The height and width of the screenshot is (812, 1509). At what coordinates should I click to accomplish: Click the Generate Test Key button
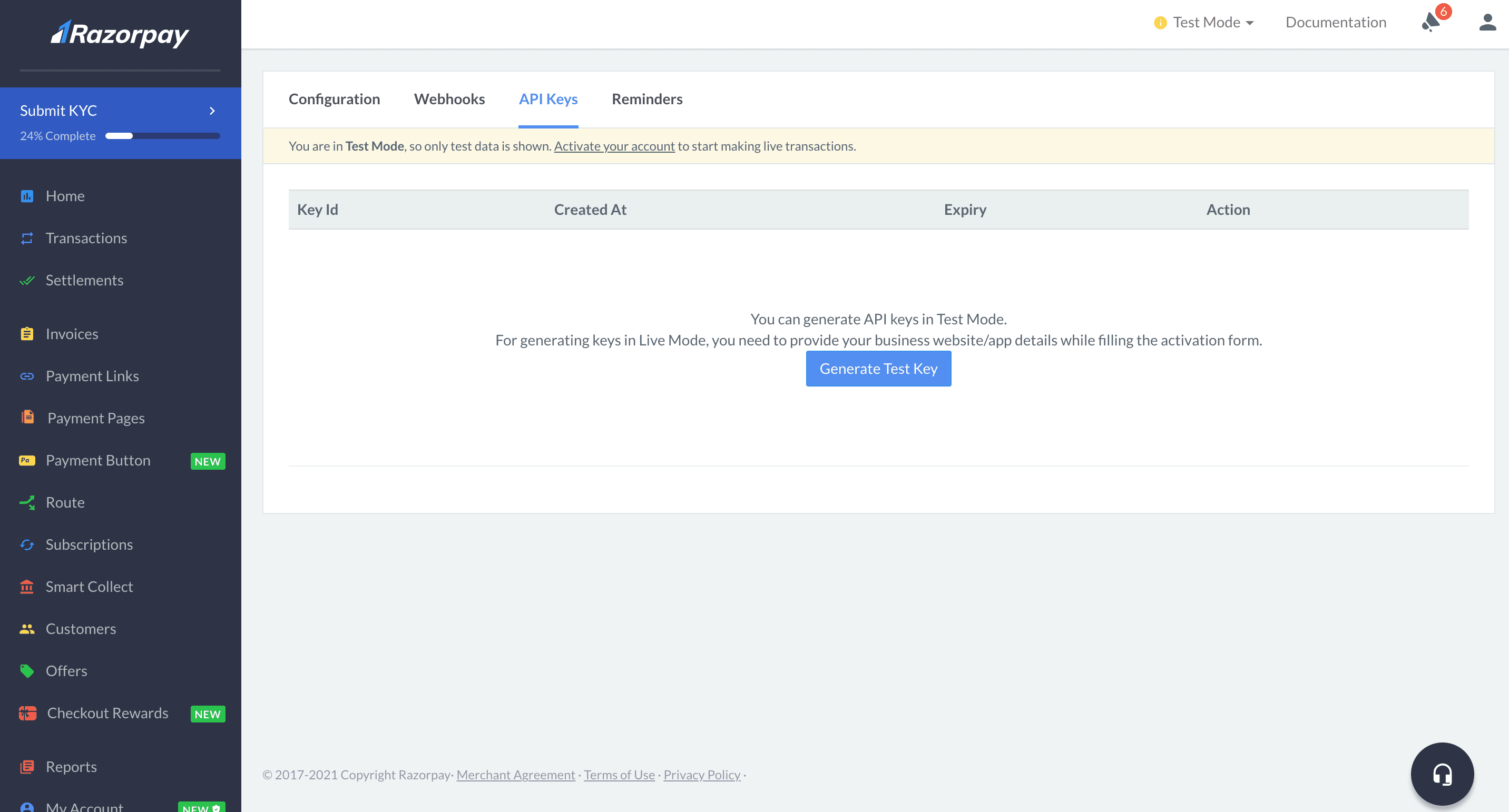(878, 369)
